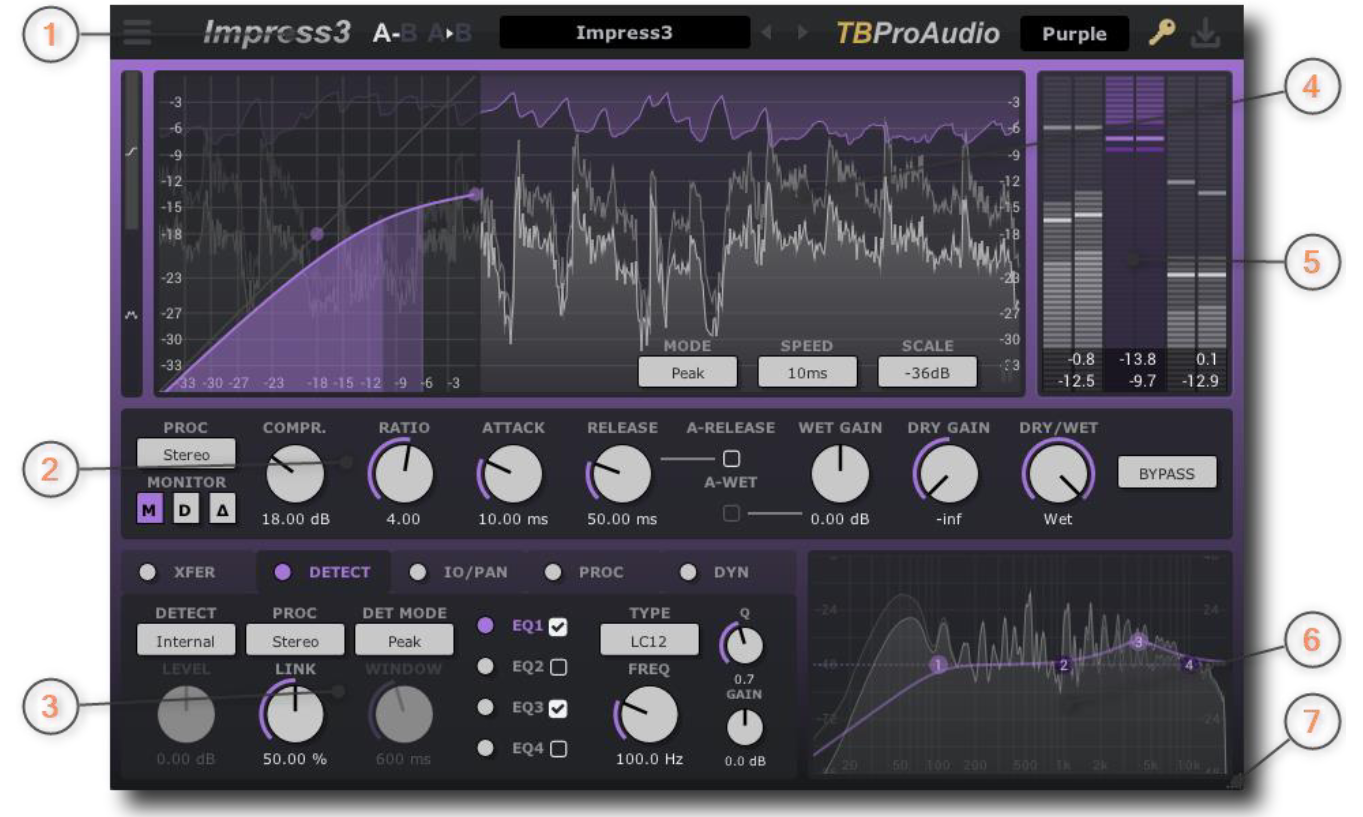Click the BYPASS button

(x=1167, y=473)
